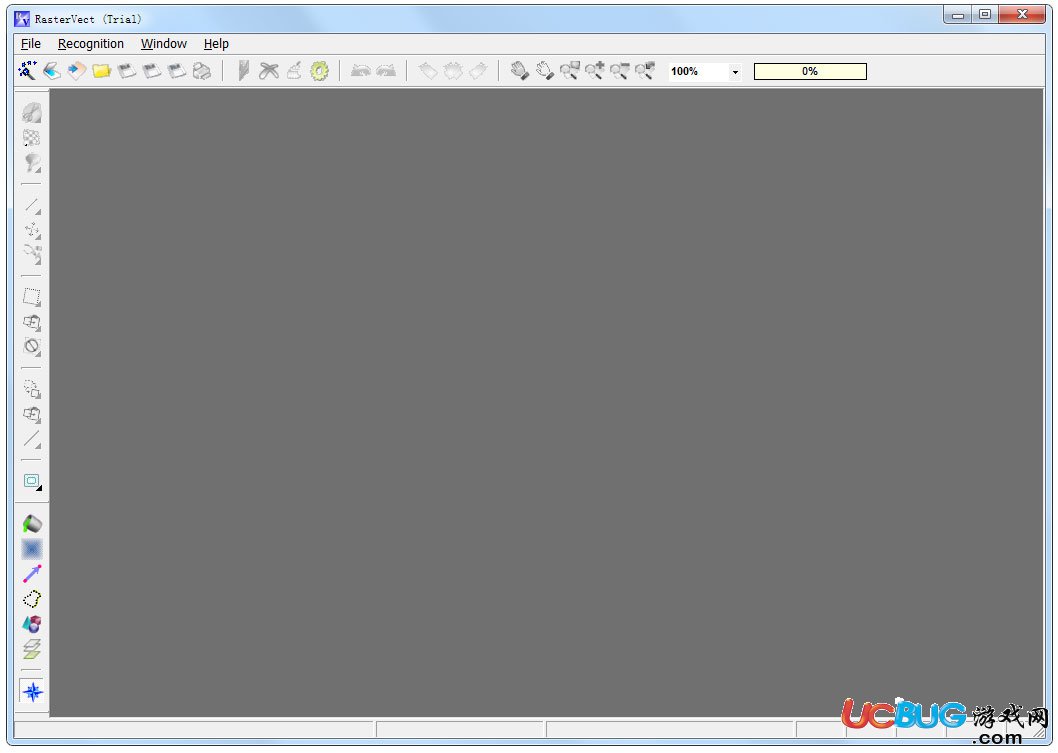Click the blue blurred square icon
1058x753 pixels.
32,549
